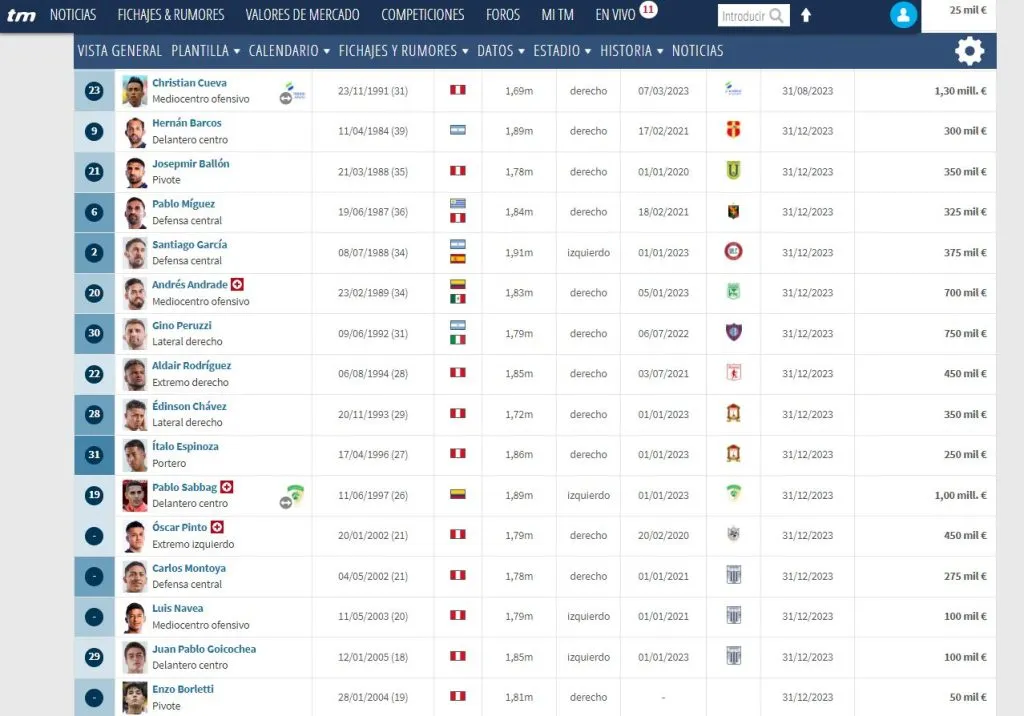Viewport: 1024px width, 716px height.
Task: Click the user profile avatar icon
Action: point(903,15)
